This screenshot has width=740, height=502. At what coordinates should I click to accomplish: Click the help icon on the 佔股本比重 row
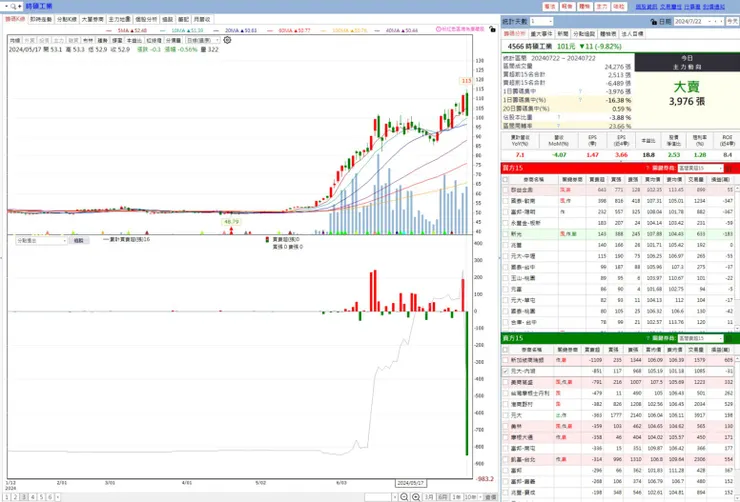click(558, 117)
